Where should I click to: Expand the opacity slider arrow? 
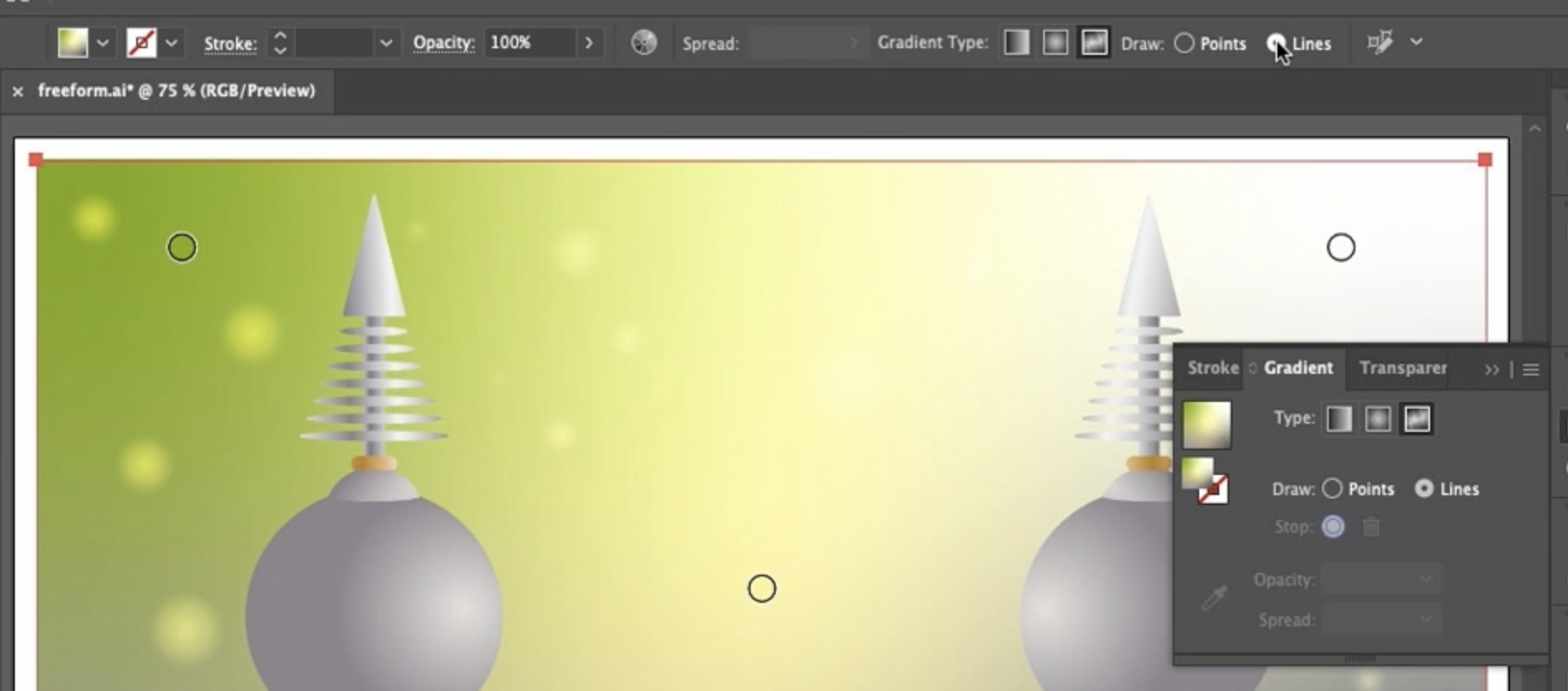(589, 42)
